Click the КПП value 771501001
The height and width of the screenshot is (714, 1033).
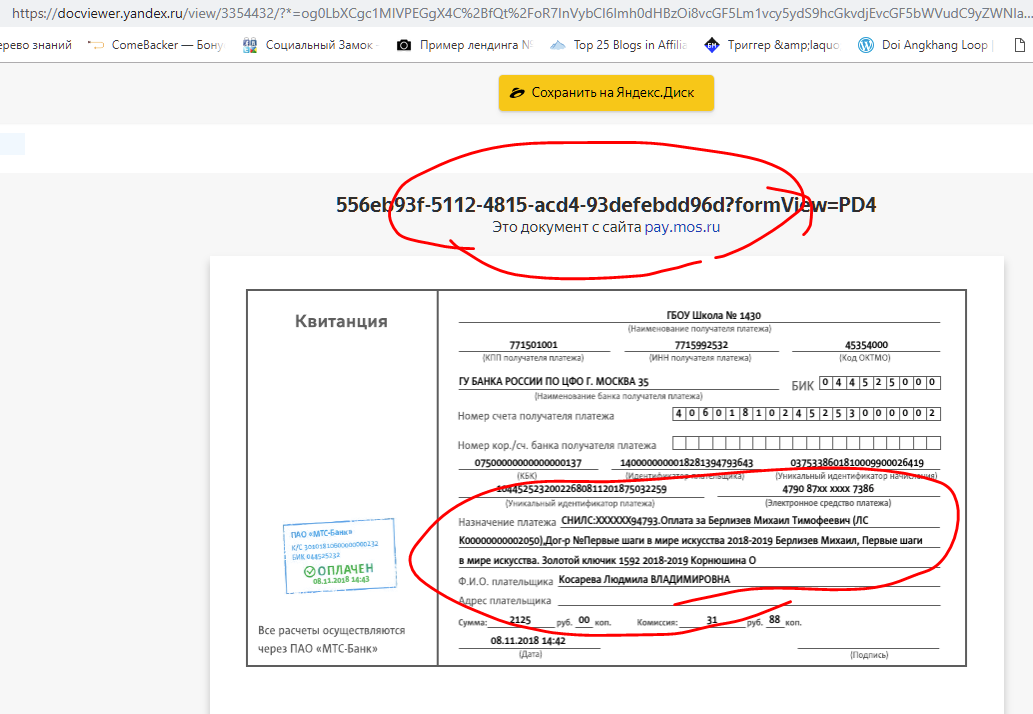point(534,344)
